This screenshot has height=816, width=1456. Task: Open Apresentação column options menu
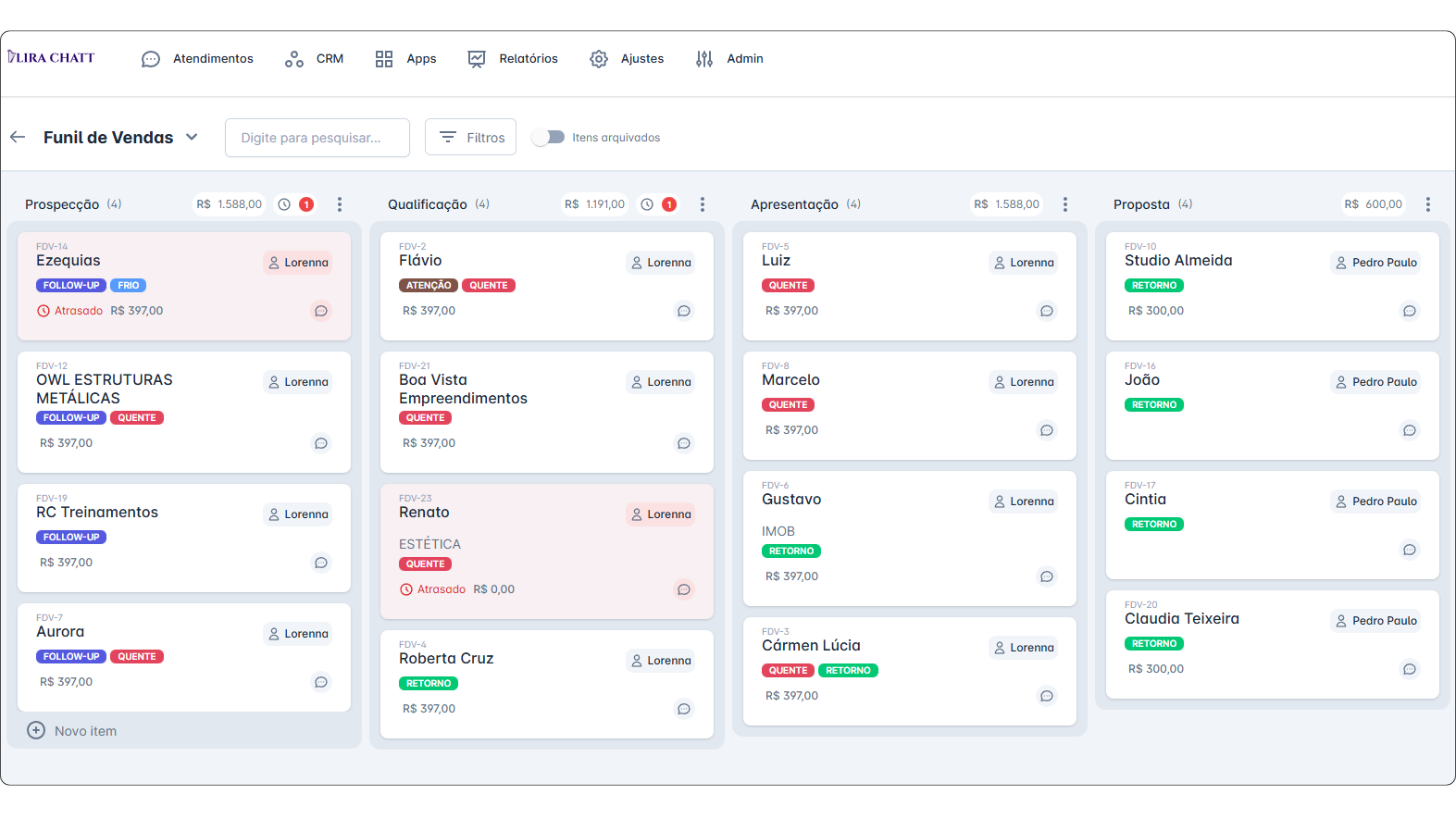(1065, 204)
